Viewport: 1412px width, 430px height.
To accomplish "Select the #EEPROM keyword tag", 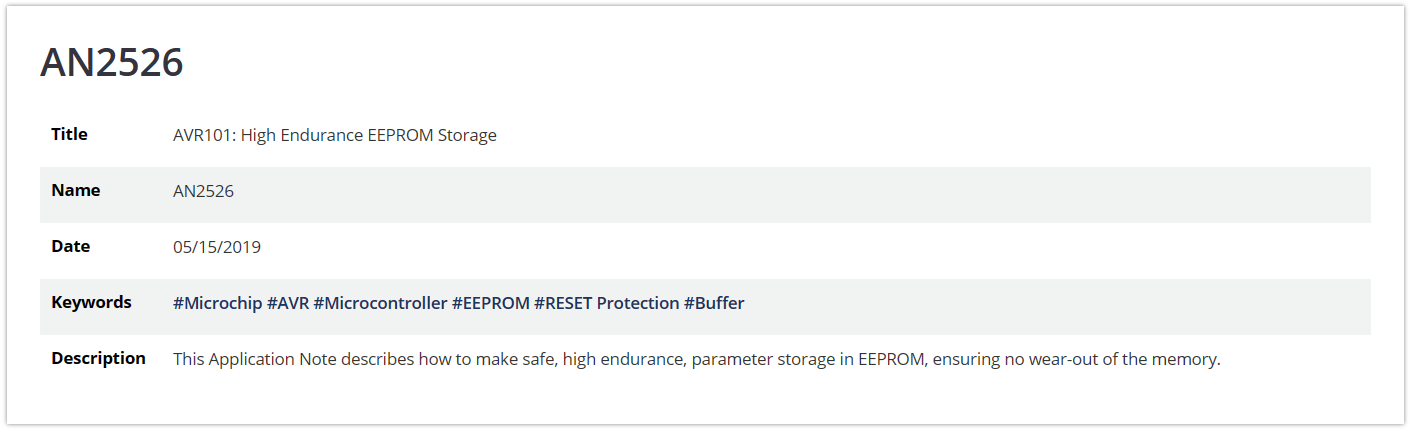I will 491,303.
